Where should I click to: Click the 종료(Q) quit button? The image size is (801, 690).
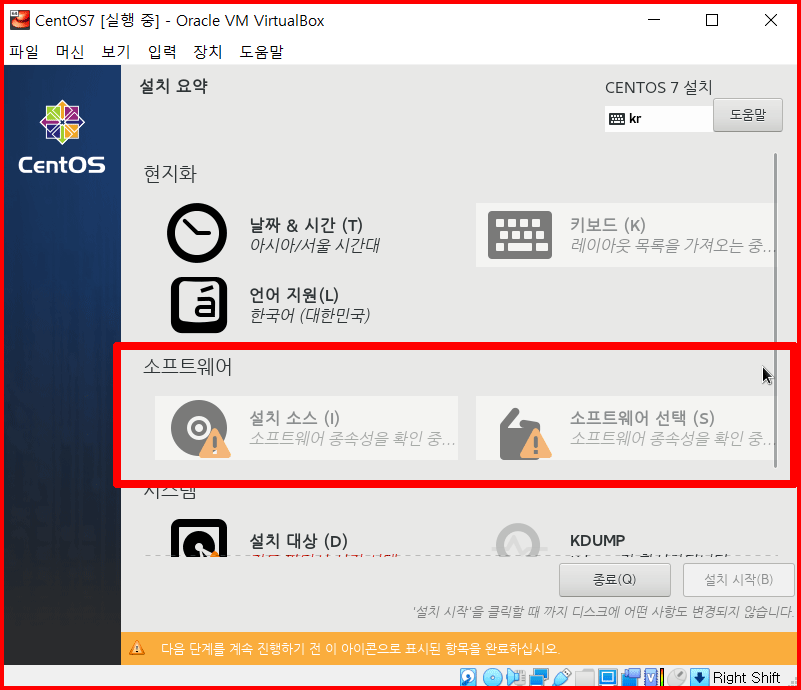(615, 580)
